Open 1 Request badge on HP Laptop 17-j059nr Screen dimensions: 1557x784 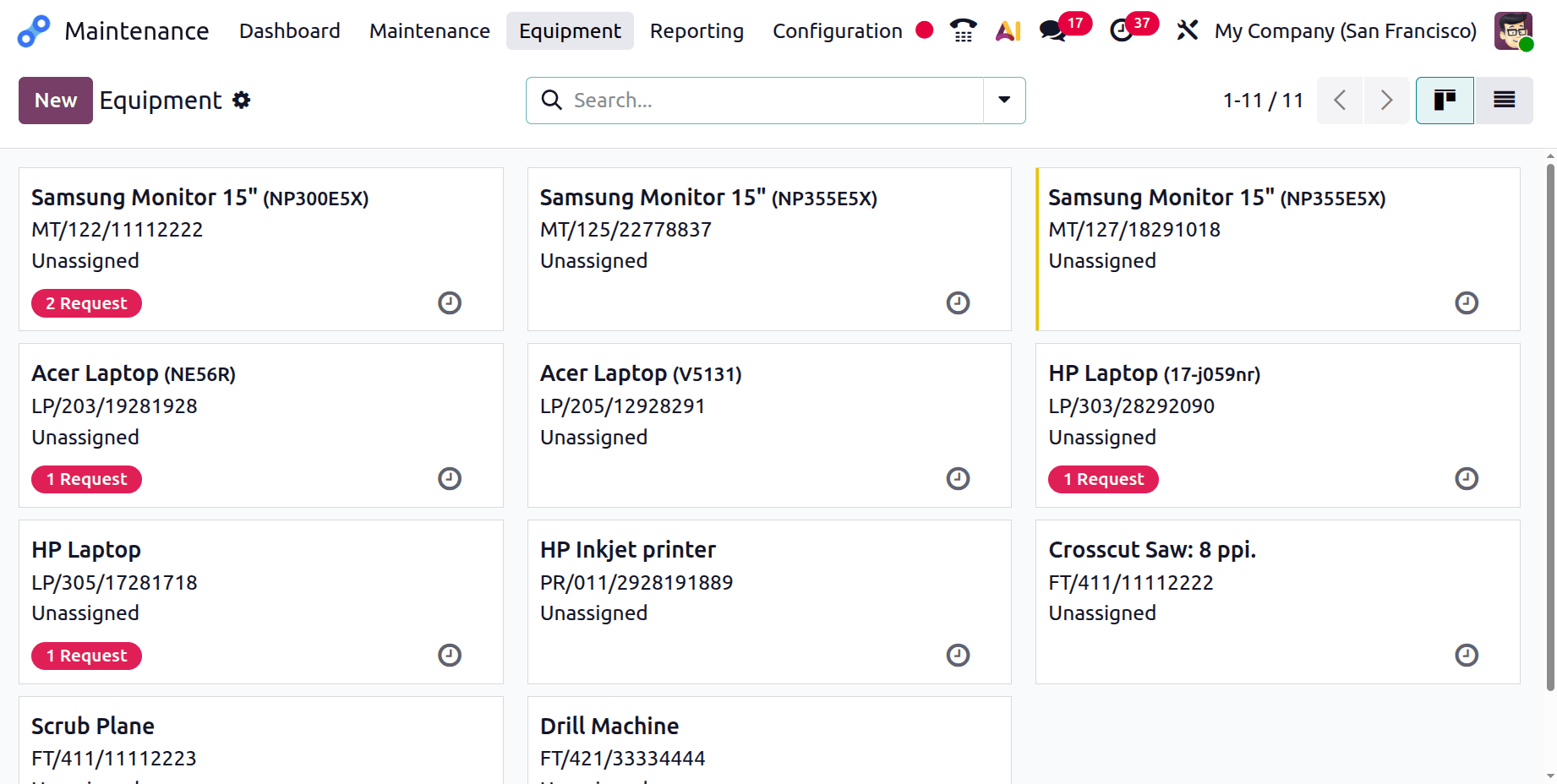point(1103,479)
